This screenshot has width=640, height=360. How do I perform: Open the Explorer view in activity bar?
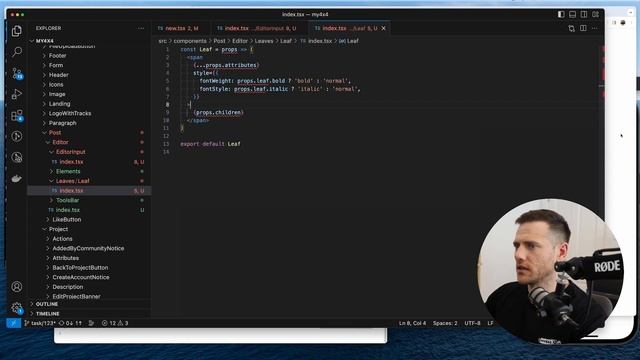(17, 31)
